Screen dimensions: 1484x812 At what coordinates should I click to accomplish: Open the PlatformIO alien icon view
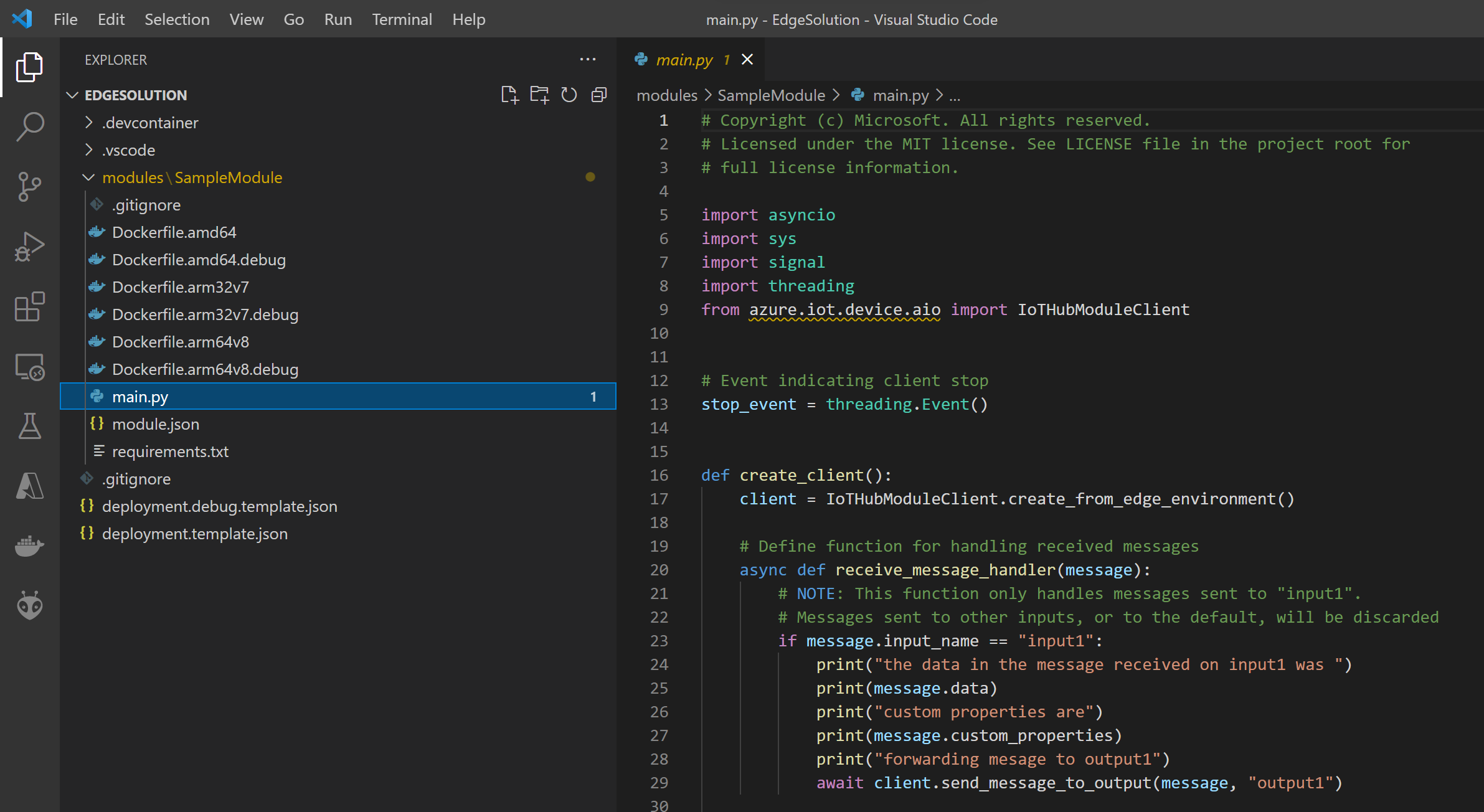point(29,605)
